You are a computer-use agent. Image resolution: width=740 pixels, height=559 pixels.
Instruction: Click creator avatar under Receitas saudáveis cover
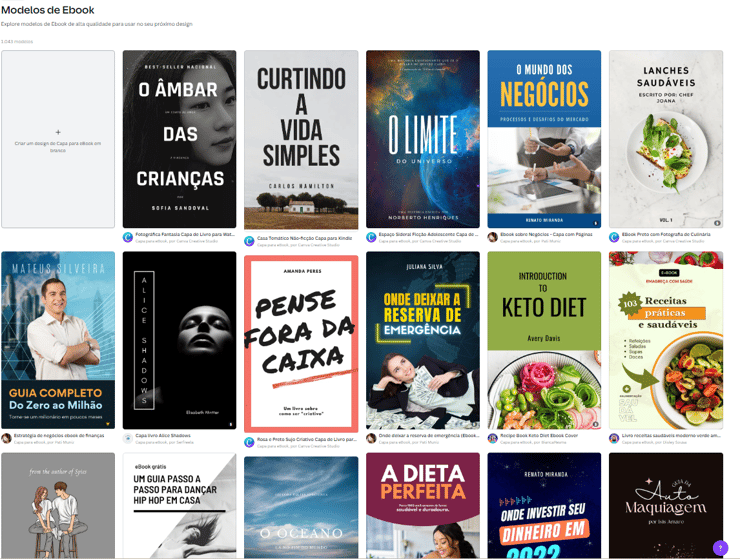[x=614, y=438]
